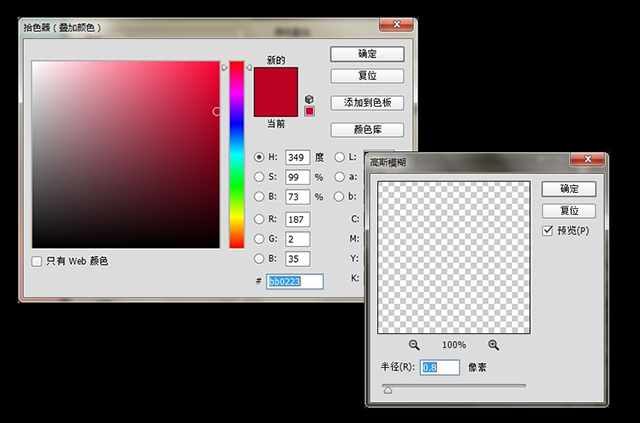Select the R red radio button
Viewport: 640px width, 423px height.
(260, 219)
